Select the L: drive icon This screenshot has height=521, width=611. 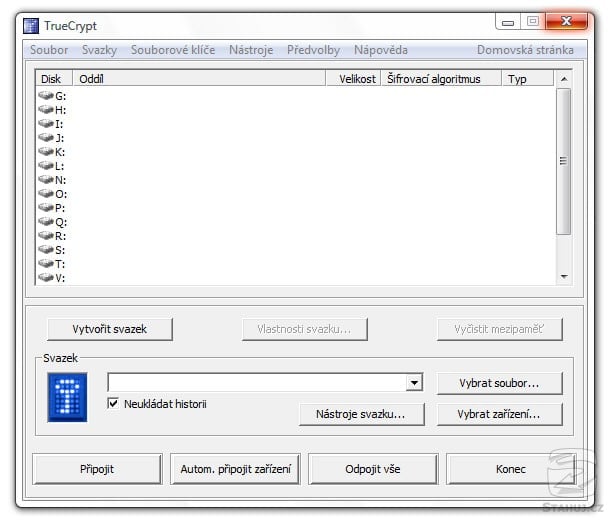tap(46, 166)
